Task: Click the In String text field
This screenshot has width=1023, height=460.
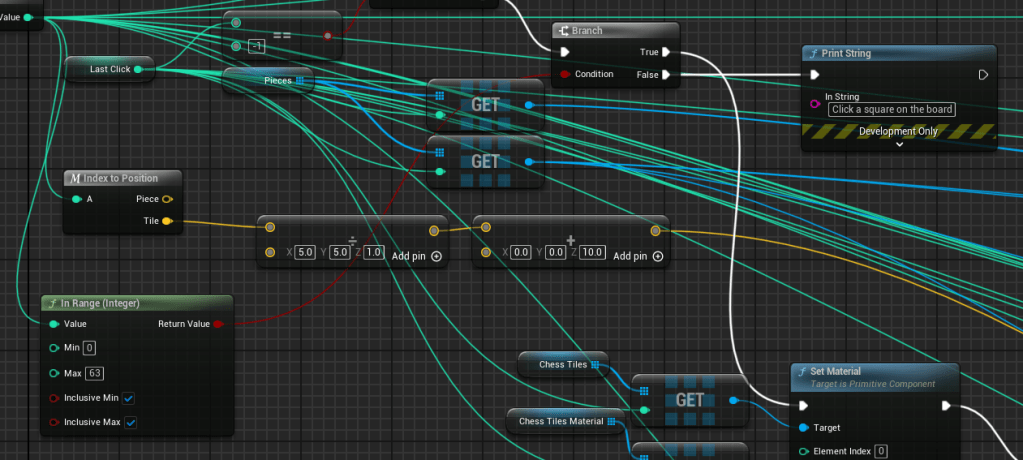Action: coord(892,109)
